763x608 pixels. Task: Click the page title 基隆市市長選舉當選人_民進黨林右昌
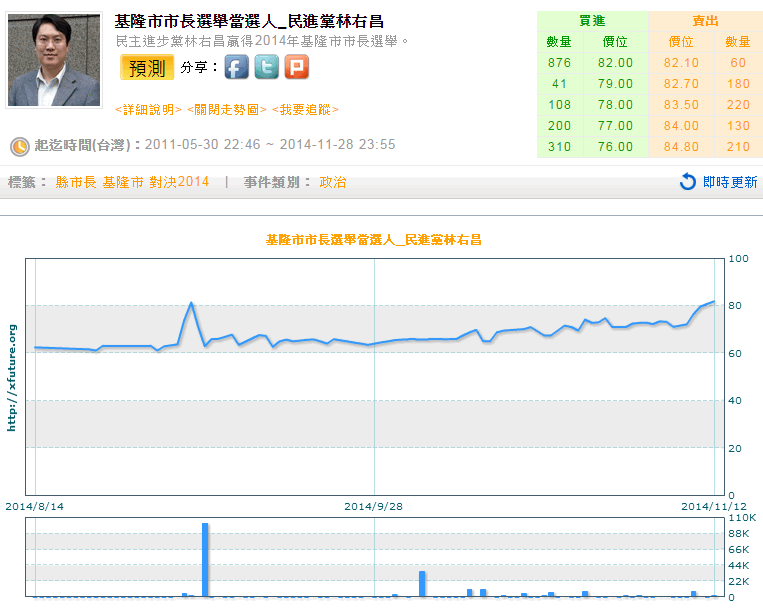[249, 21]
